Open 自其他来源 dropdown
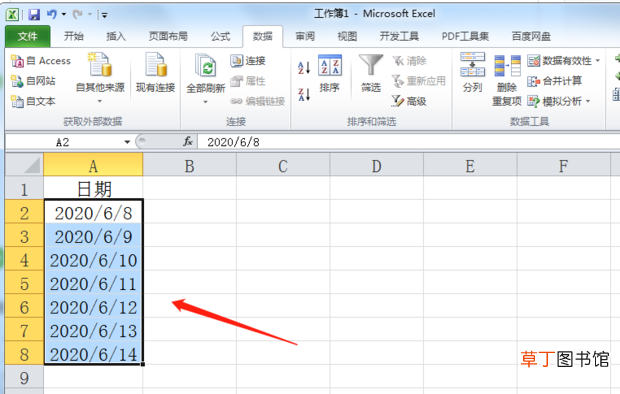Image resolution: width=620 pixels, height=394 pixels. [100, 78]
